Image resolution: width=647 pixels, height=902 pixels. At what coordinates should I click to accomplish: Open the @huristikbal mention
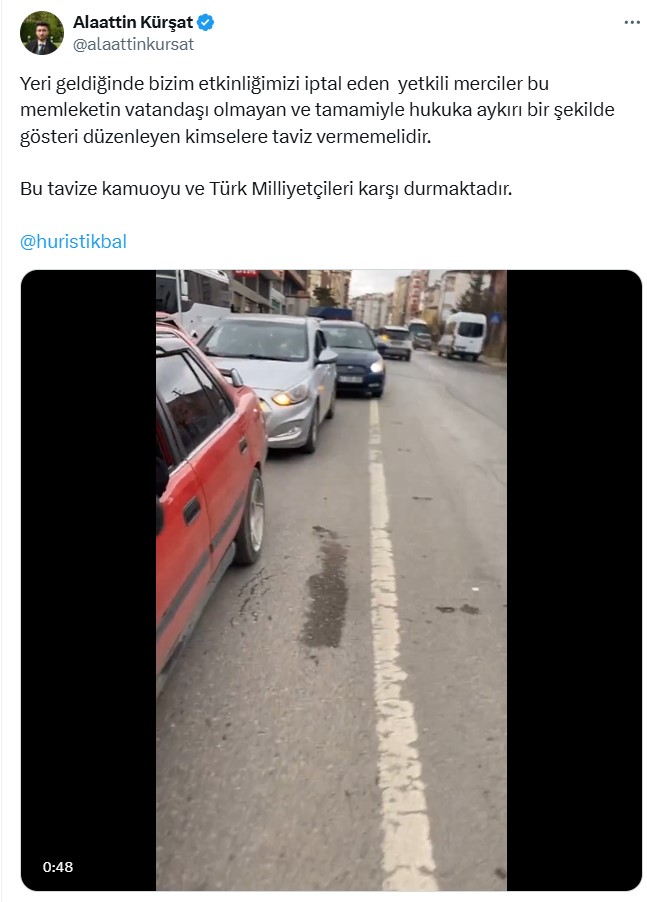(73, 242)
